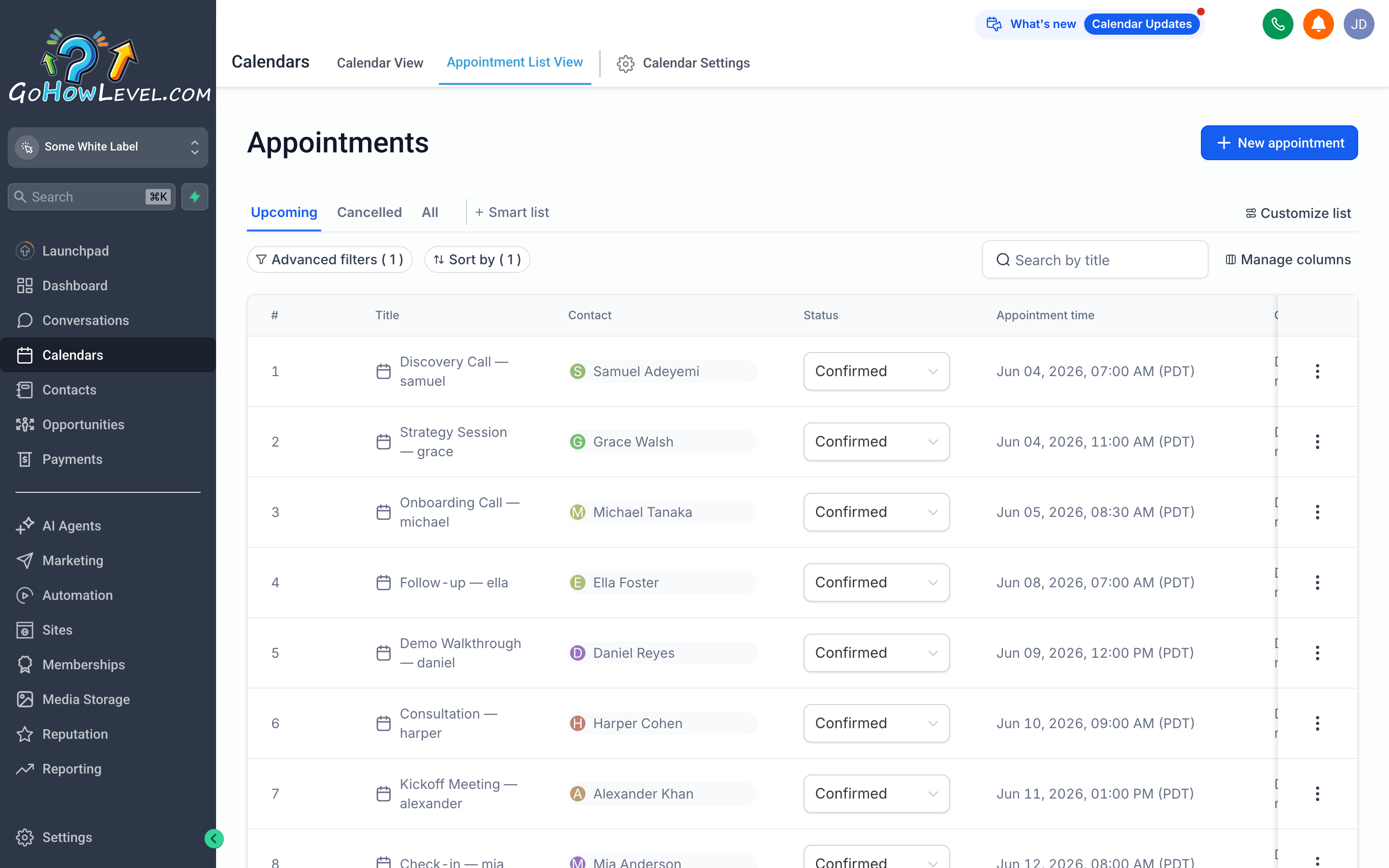Screen dimensions: 1389x868
Task: Select Calendars in the sidebar
Action: point(108,355)
